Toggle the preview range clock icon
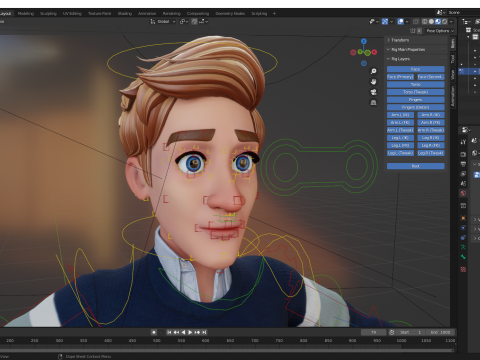 (x=392, y=332)
